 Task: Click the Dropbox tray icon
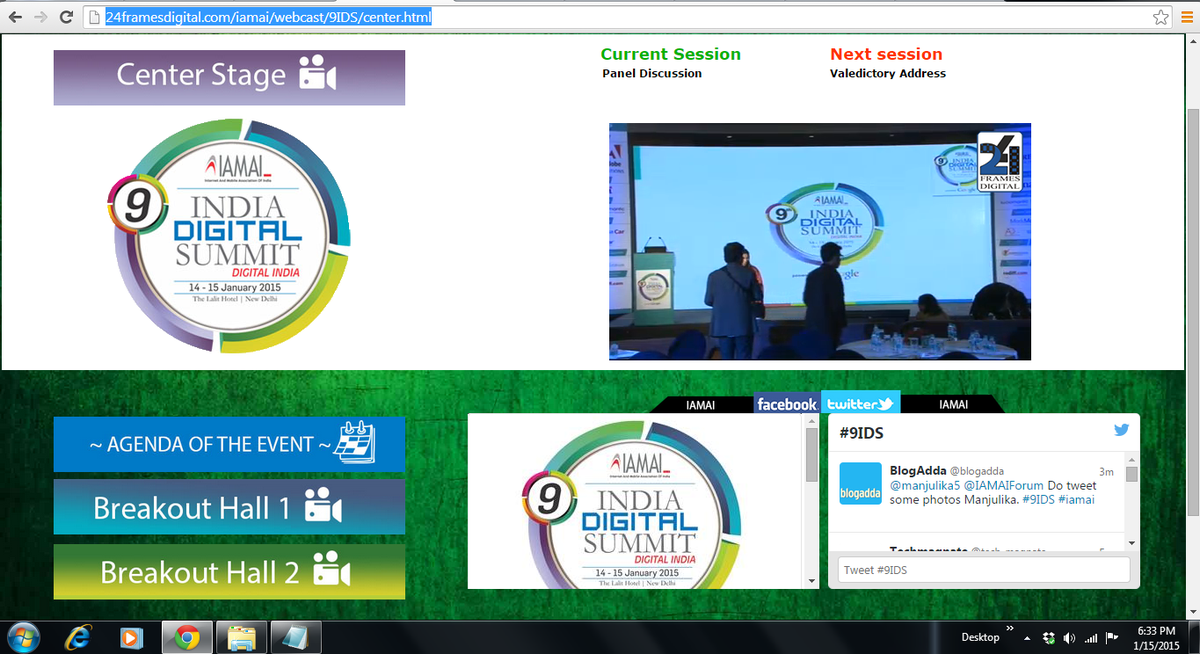[x=1048, y=638]
